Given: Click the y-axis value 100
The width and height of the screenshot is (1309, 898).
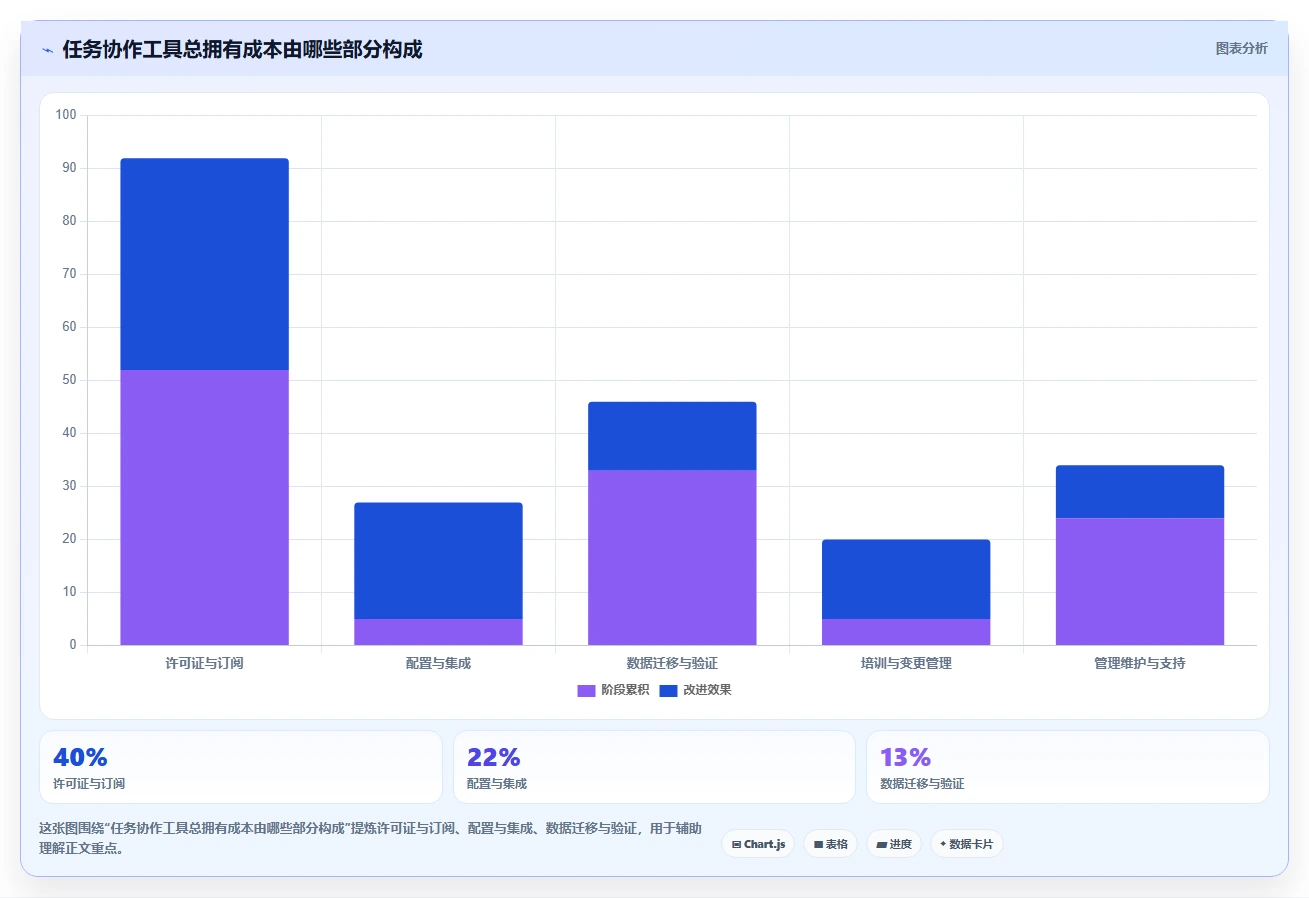Looking at the screenshot, I should pyautogui.click(x=66, y=115).
